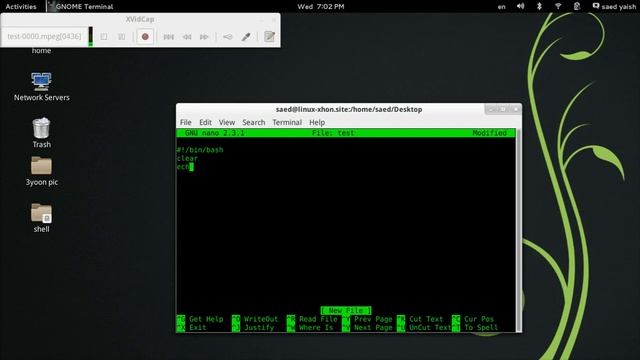
Task: Click Activities in the top bar
Action: pos(21,6)
